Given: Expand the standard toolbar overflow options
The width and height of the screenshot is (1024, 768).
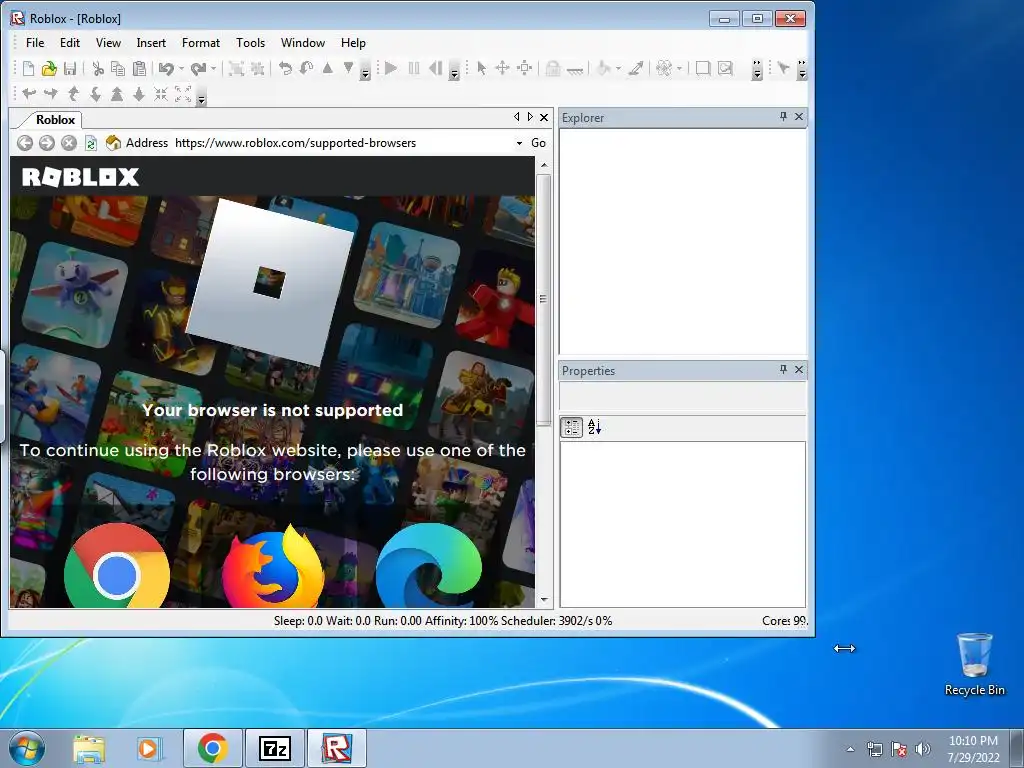Looking at the screenshot, I should point(365,71).
